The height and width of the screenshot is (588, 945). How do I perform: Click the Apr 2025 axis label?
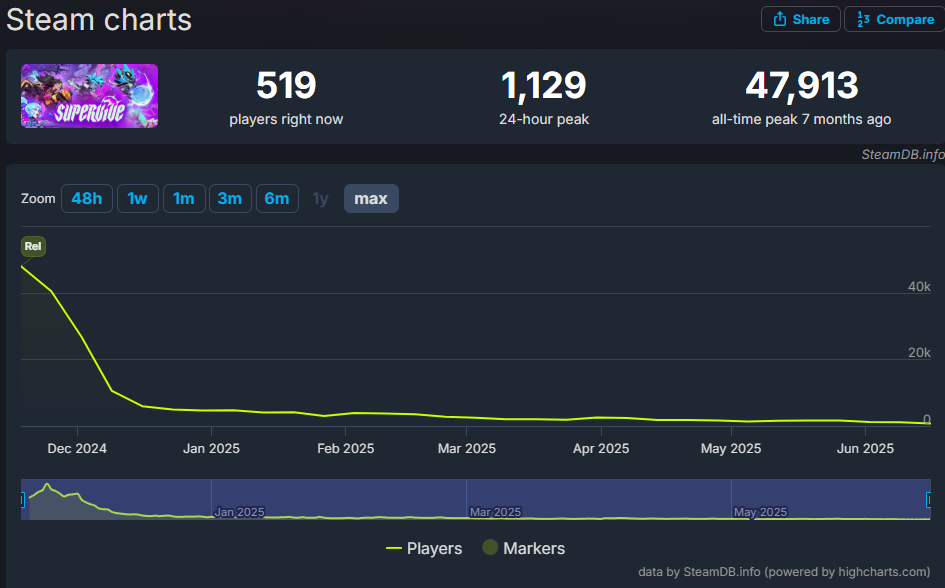coord(601,448)
